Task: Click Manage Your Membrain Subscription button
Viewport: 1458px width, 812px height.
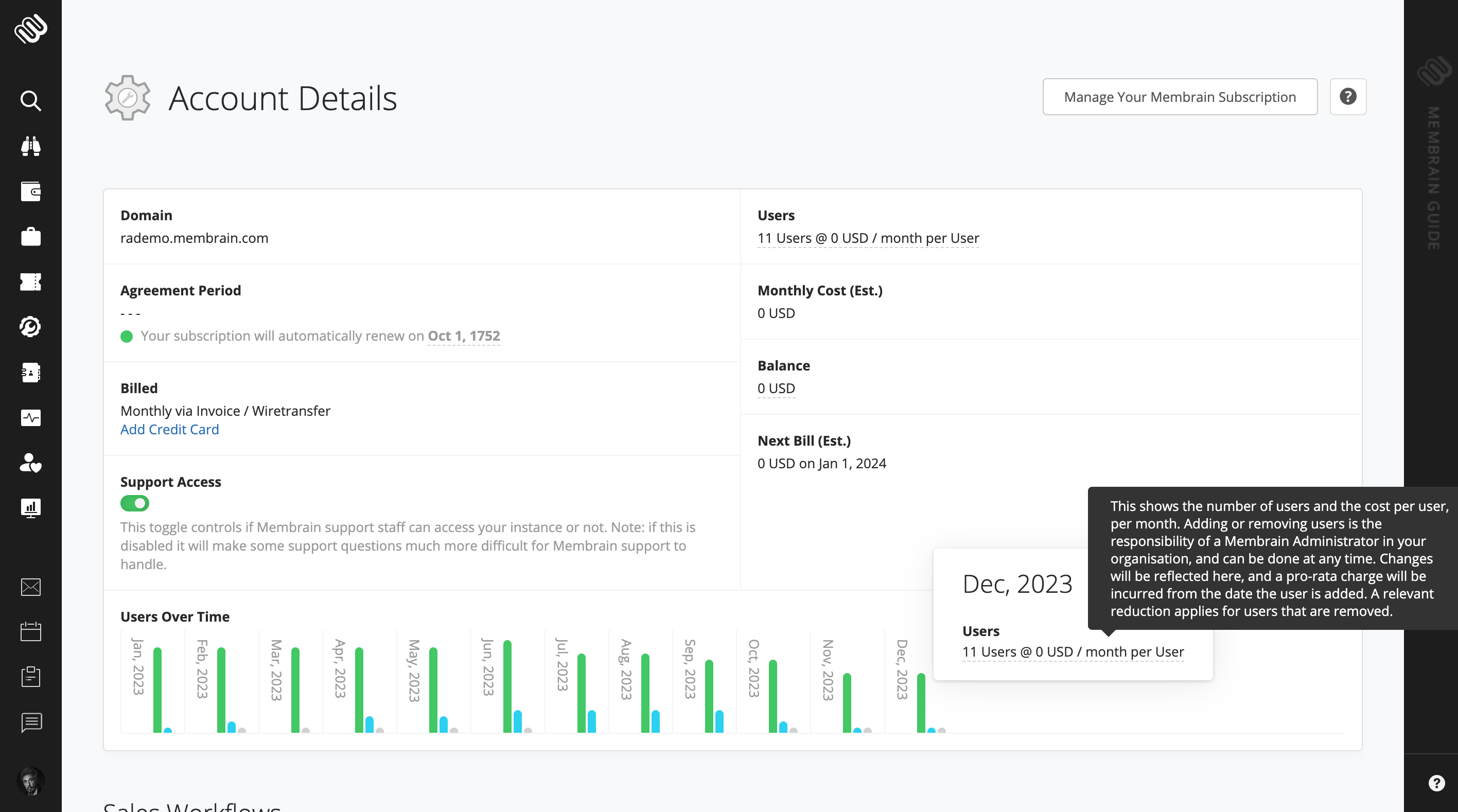Action: (1180, 97)
